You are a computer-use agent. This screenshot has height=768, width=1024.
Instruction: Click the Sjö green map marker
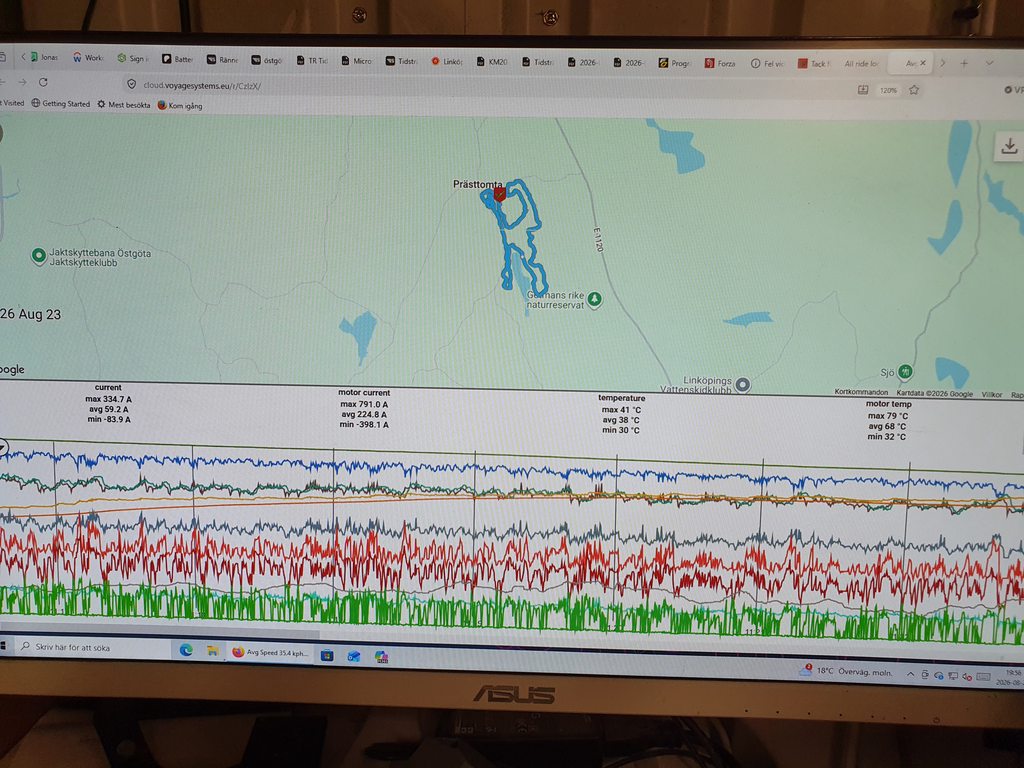pyautogui.click(x=905, y=372)
